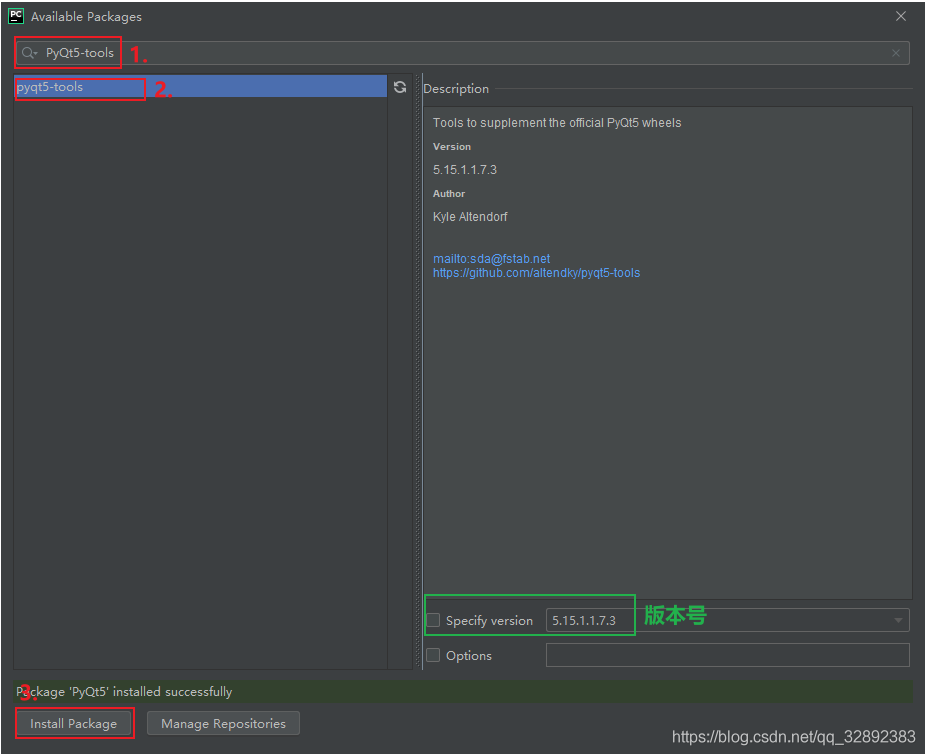Click the version number field showing 5.15.1.1.7.3

[590, 620]
